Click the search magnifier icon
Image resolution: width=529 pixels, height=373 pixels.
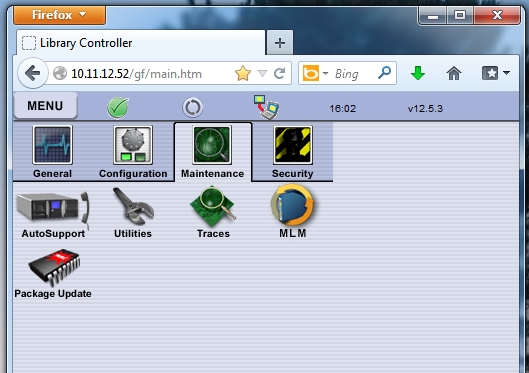(385, 73)
